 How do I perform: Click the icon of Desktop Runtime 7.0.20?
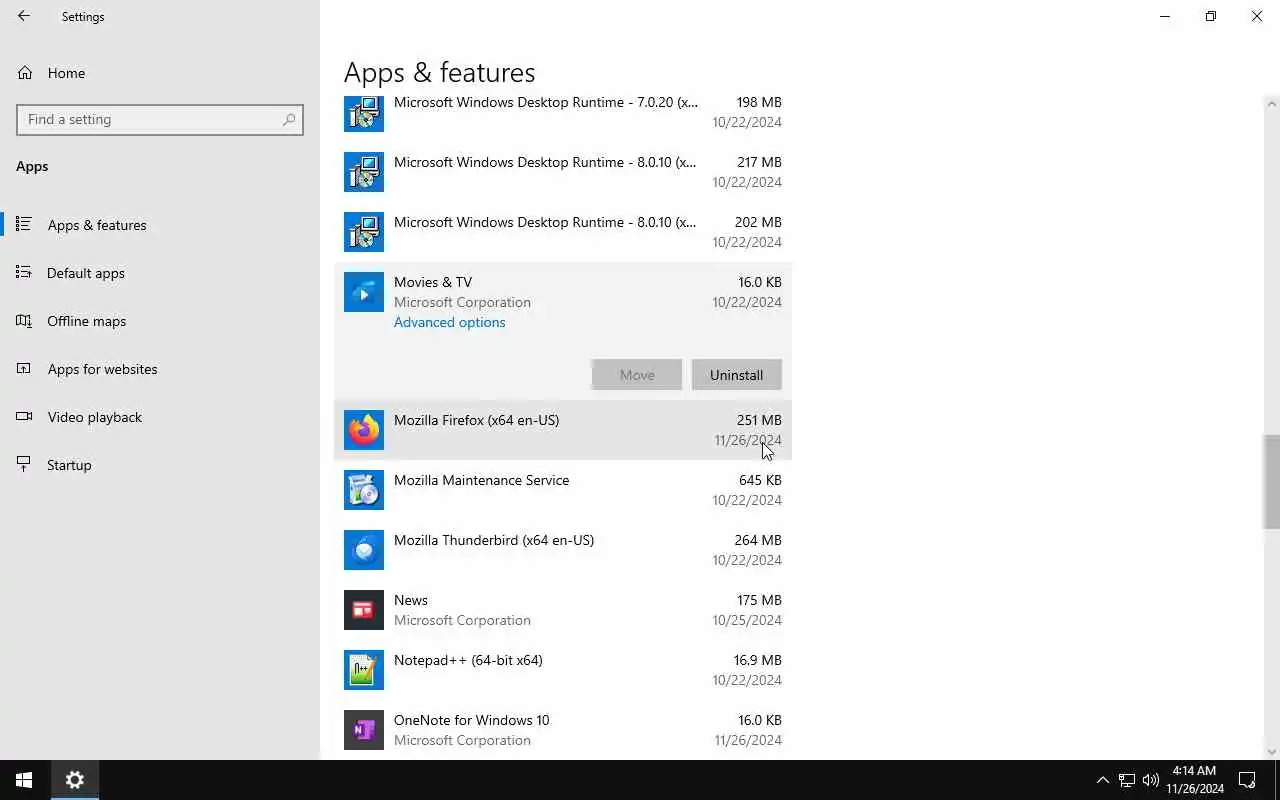364,112
